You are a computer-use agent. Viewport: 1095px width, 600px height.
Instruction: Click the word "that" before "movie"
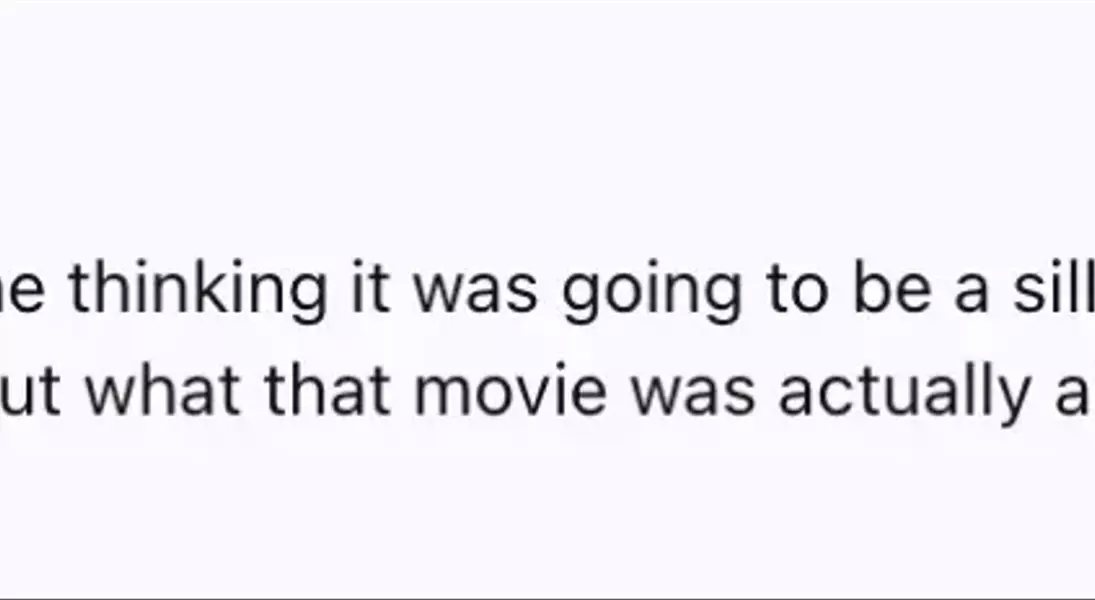328,389
